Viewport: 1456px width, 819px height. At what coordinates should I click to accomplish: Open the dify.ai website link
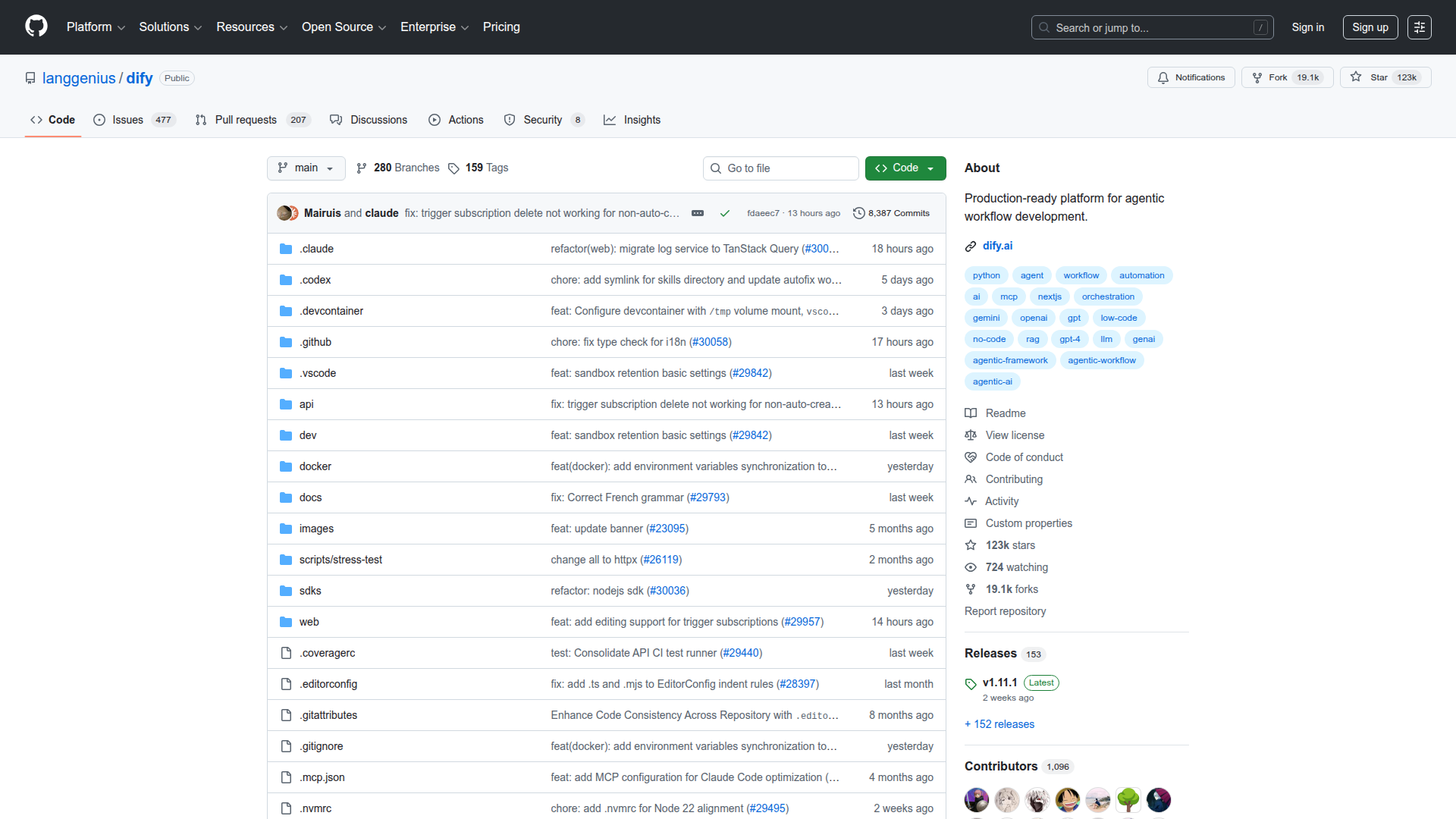[997, 246]
